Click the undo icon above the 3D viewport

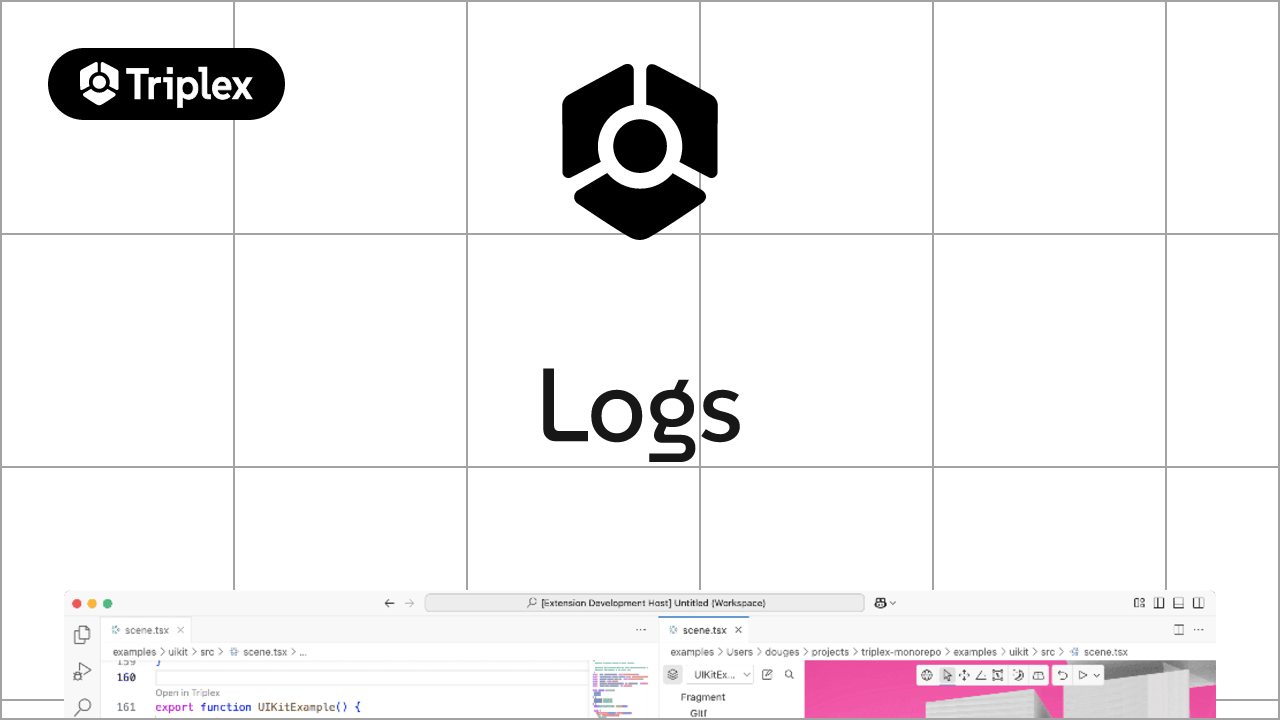[x=1062, y=675]
